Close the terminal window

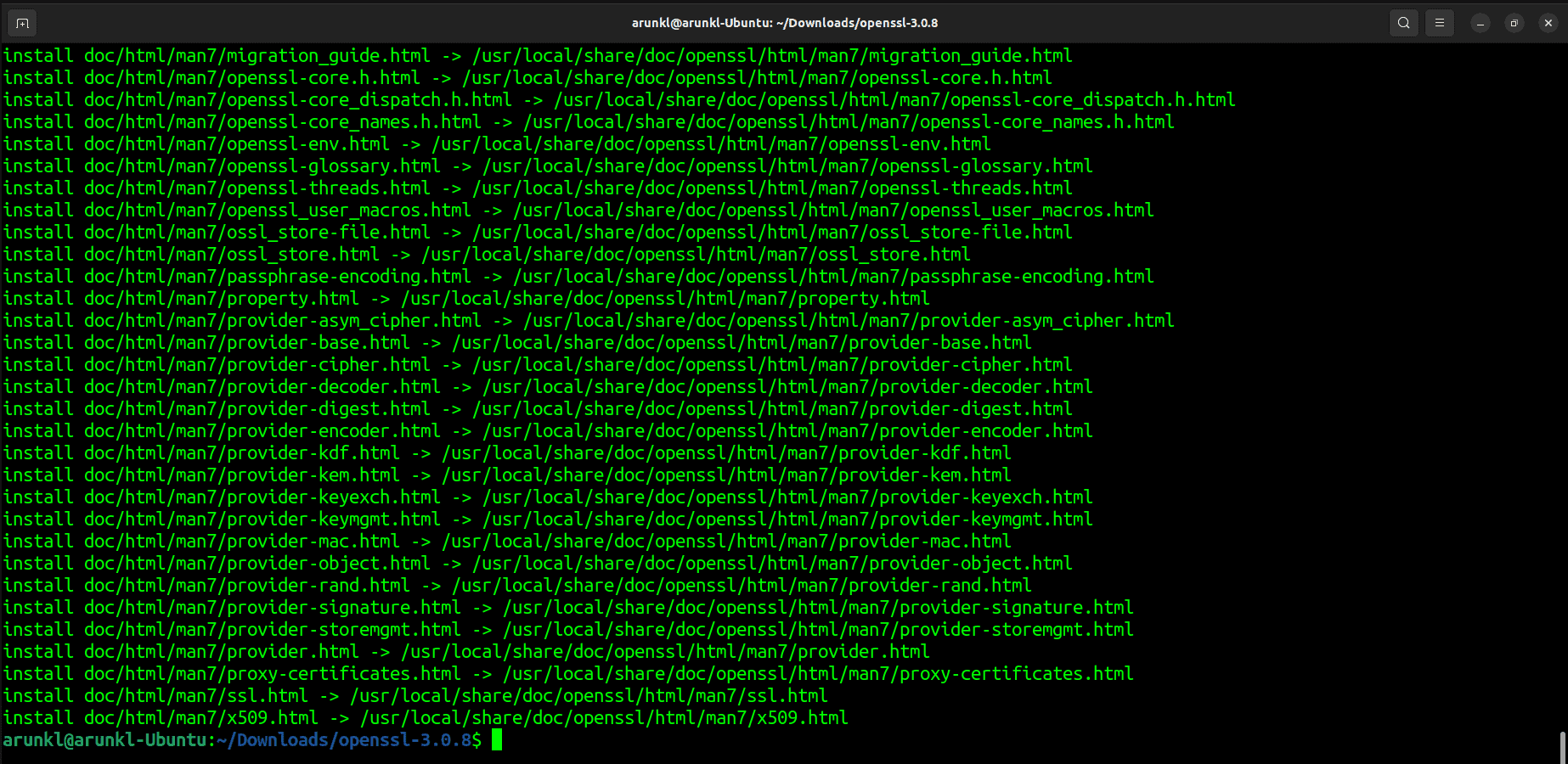pos(1548,24)
